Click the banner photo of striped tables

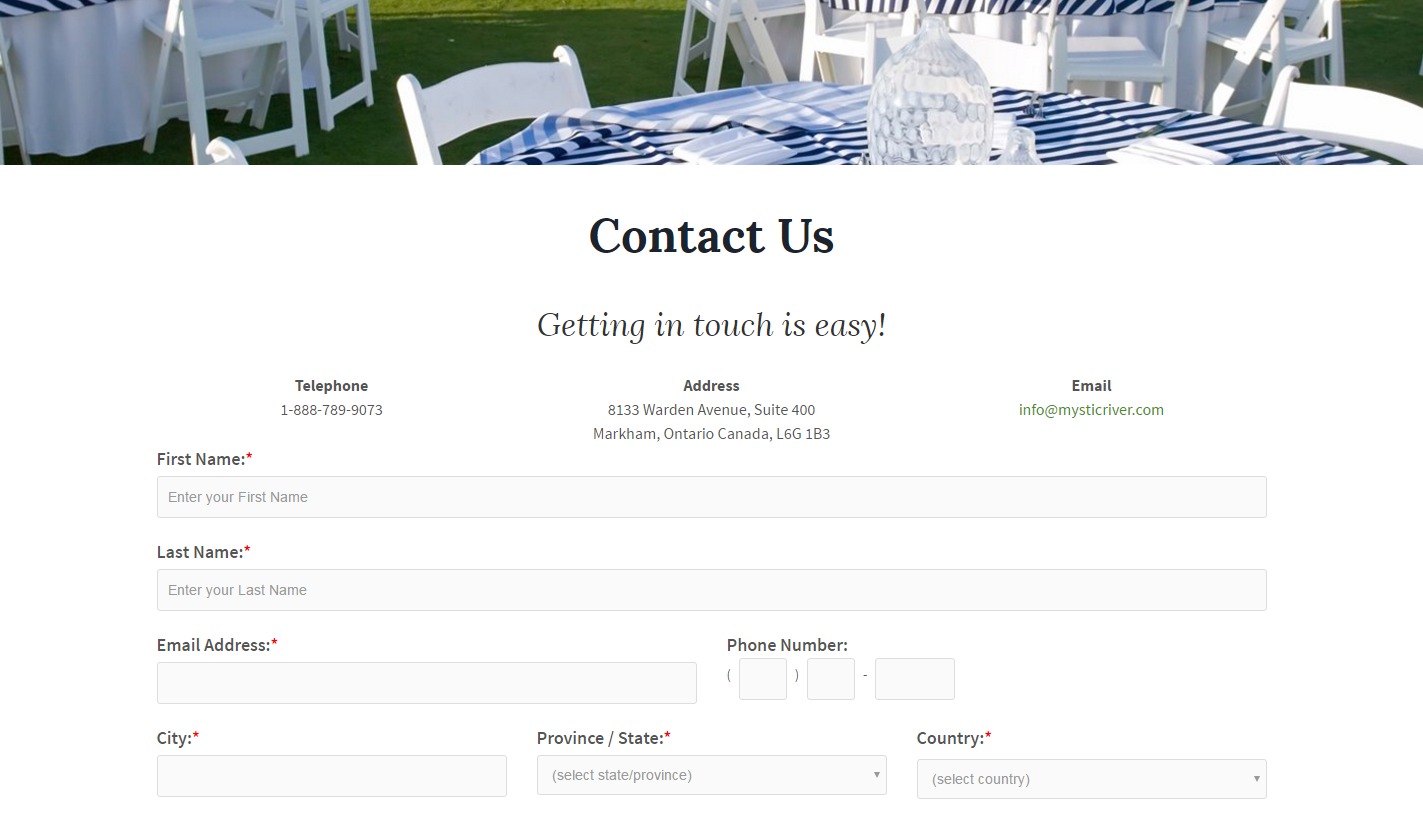[x=711, y=82]
